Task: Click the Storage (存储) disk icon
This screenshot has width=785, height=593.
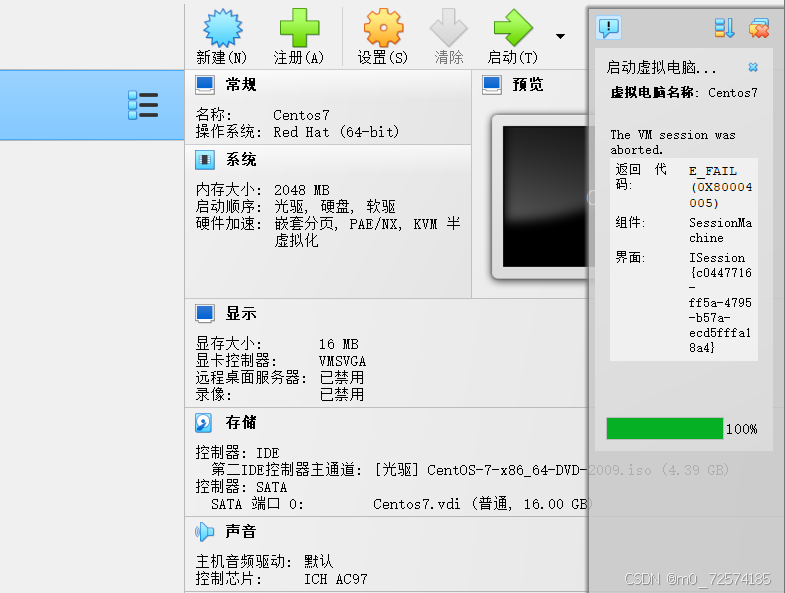Action: click(x=204, y=423)
